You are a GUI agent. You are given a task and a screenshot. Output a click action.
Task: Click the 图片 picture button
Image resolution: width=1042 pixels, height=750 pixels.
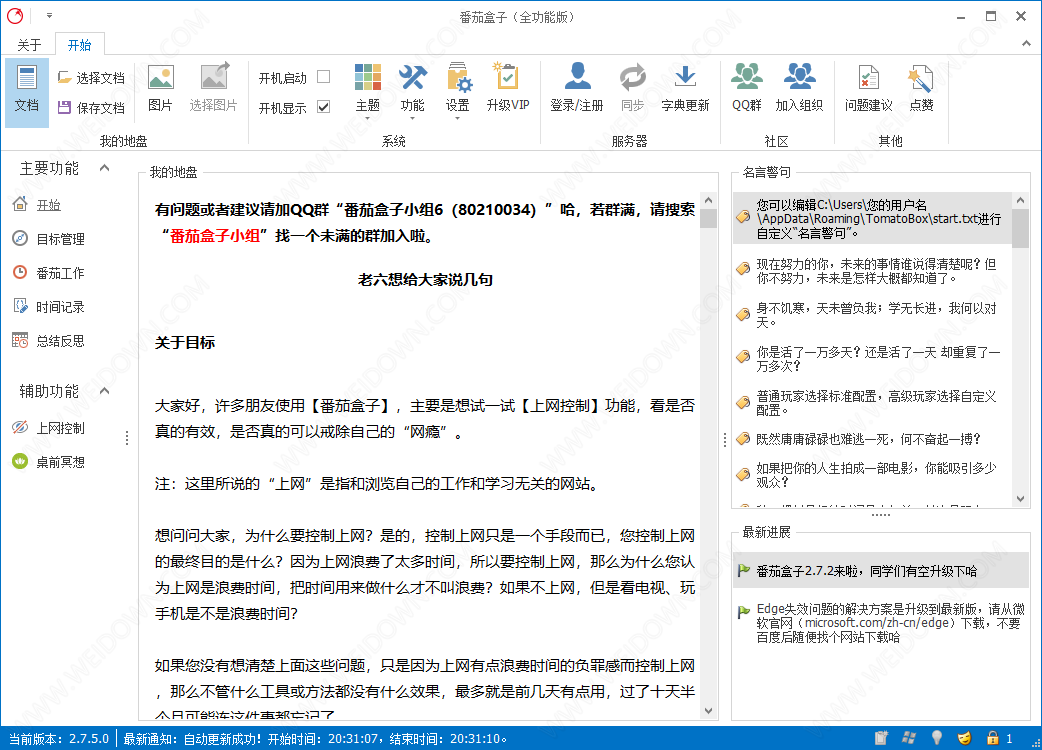(160, 88)
